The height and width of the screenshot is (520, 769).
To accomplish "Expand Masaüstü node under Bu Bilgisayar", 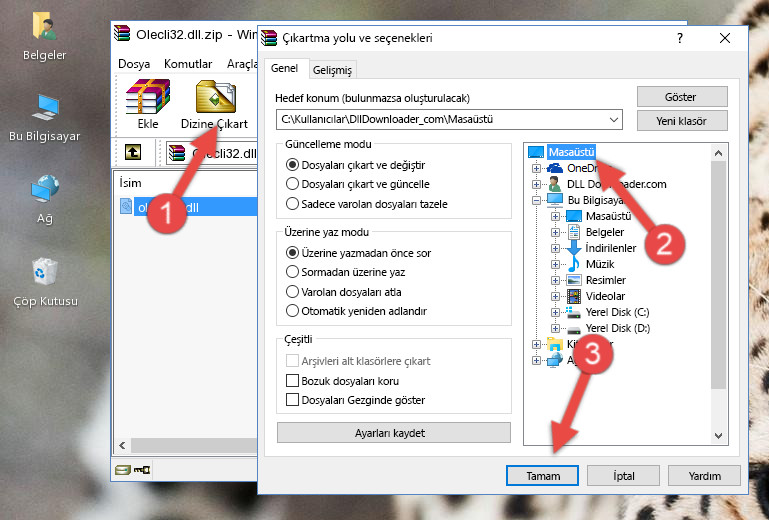I will pyautogui.click(x=555, y=216).
